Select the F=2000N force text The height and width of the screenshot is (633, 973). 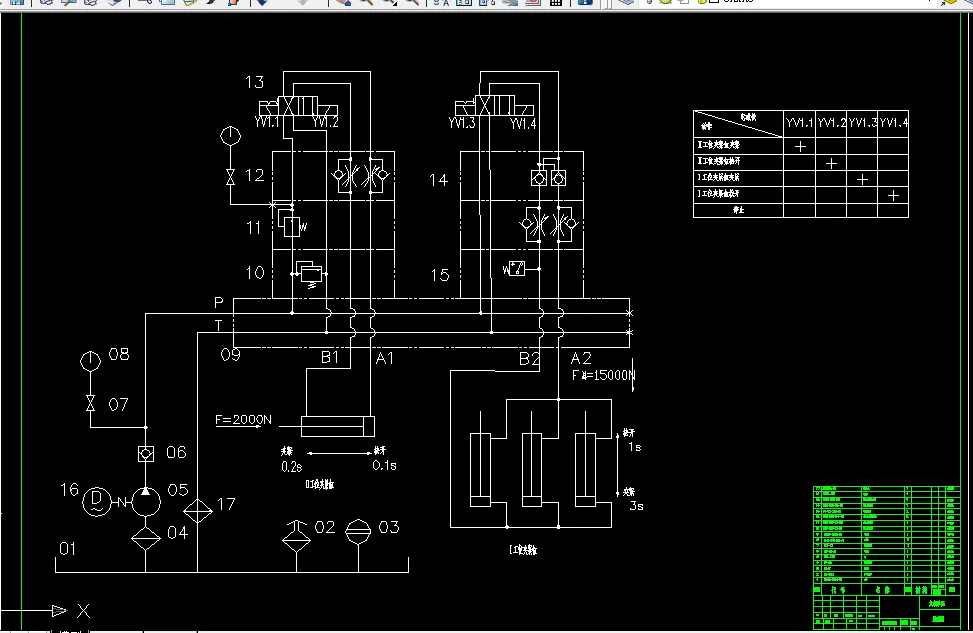pyautogui.click(x=243, y=420)
